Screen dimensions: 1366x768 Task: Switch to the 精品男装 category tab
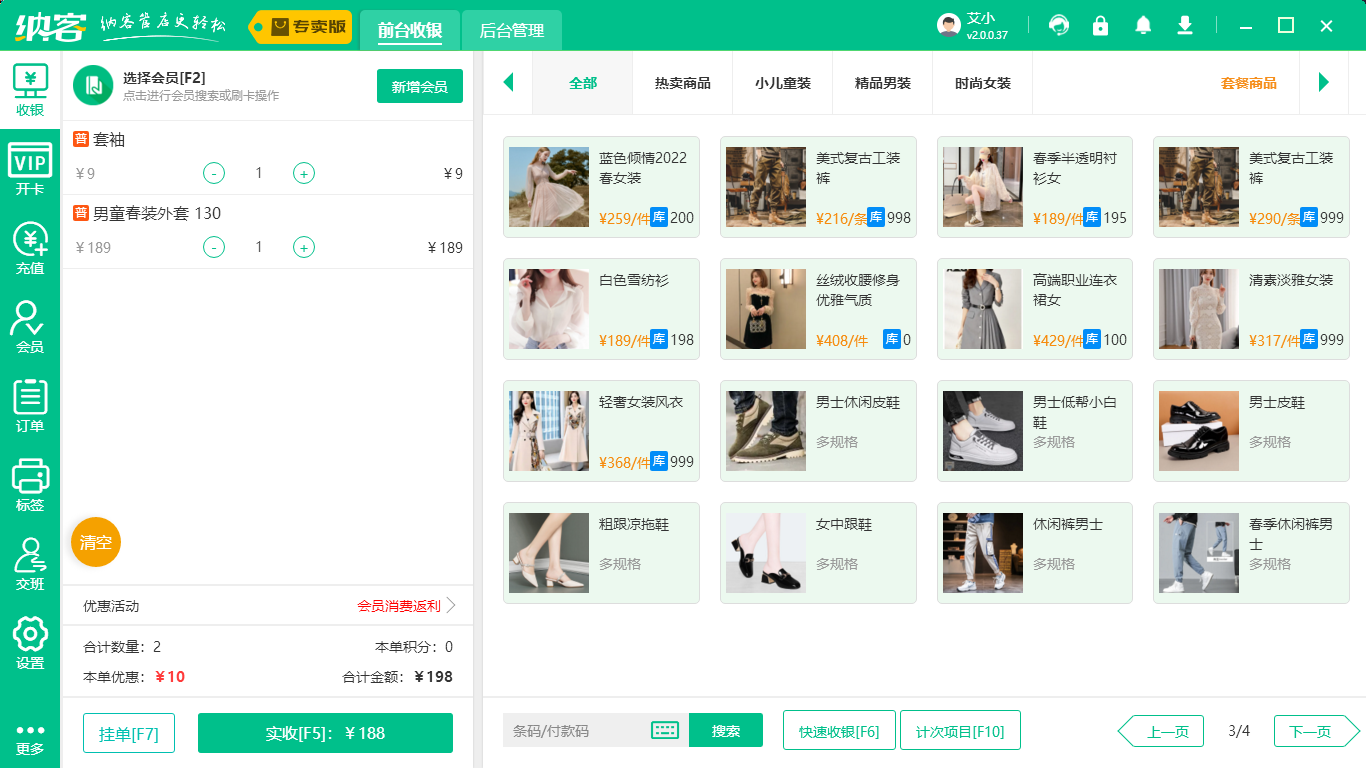tap(882, 83)
